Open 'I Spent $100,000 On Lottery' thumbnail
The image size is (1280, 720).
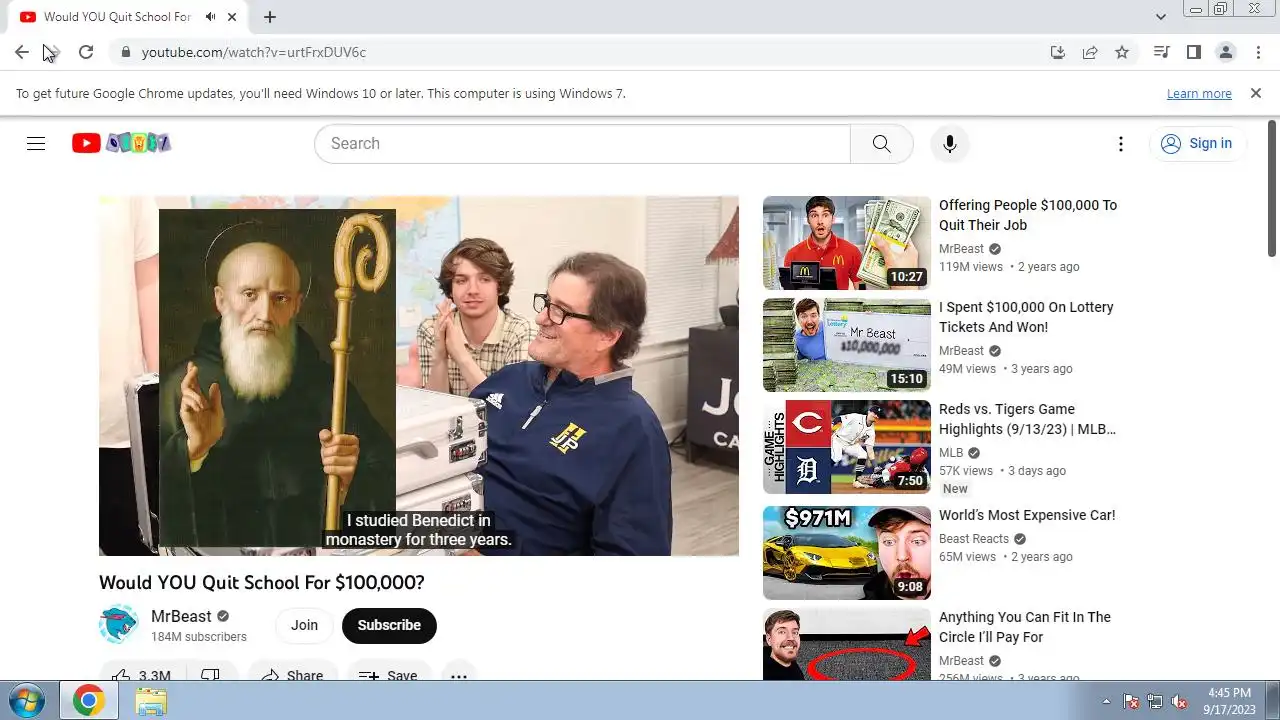847,345
